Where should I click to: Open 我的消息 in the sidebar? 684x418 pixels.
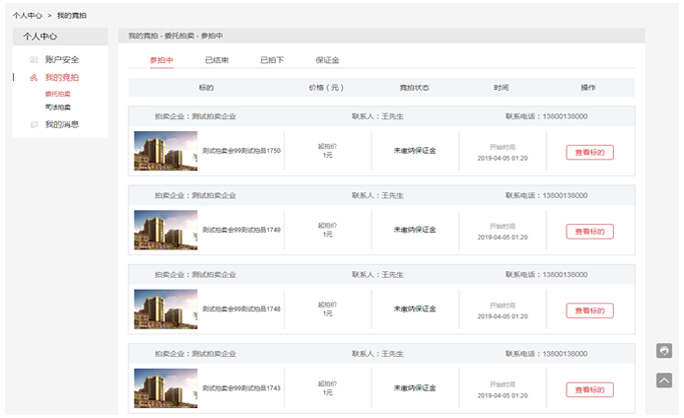click(62, 125)
